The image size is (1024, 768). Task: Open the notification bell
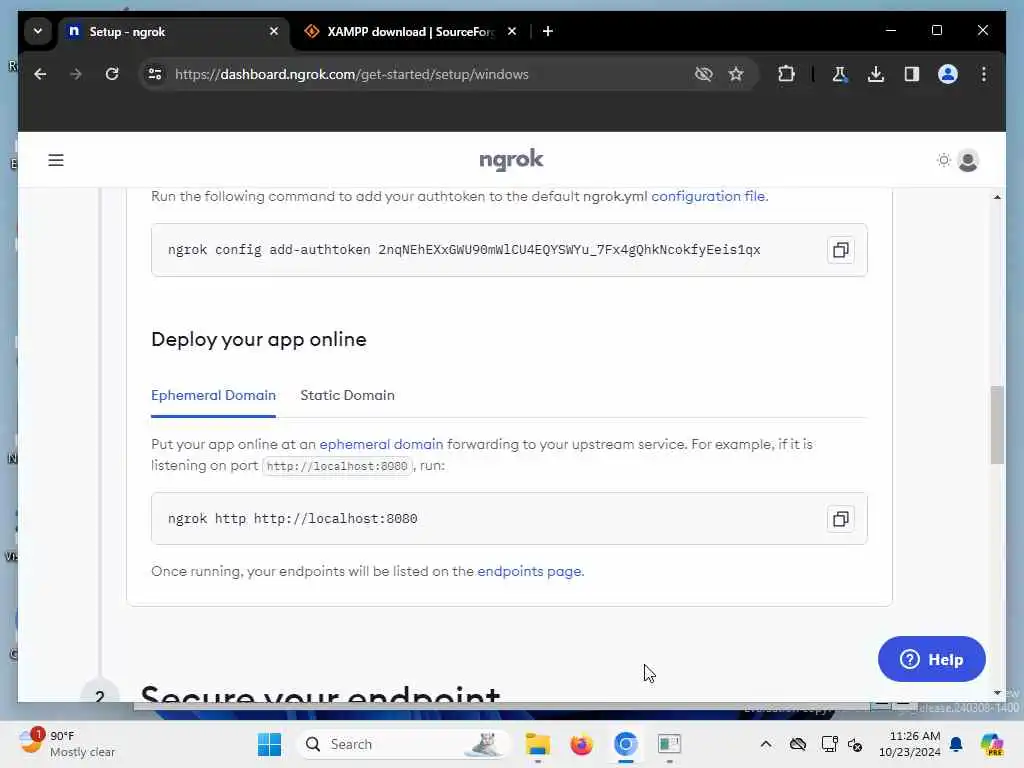coord(956,744)
